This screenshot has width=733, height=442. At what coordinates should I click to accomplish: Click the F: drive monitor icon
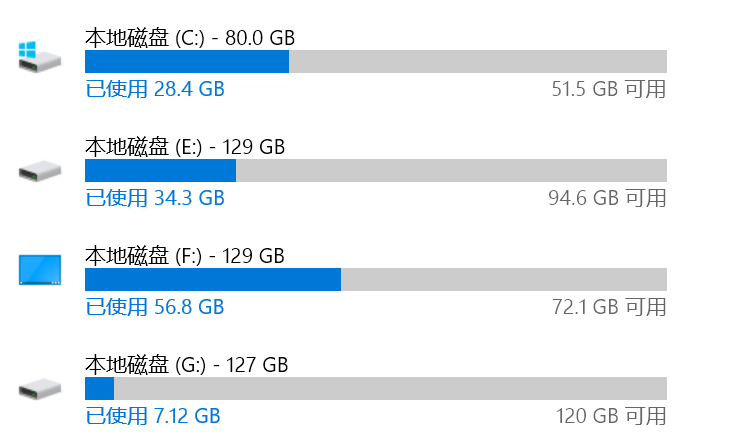40,270
